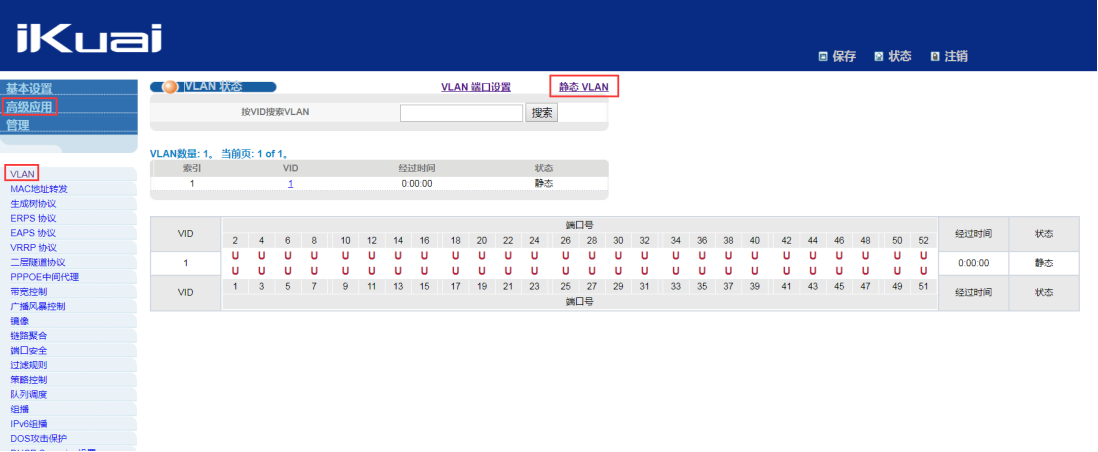This screenshot has height=452, width=1098.
Task: Focus the VID search input field
Action: click(x=461, y=113)
